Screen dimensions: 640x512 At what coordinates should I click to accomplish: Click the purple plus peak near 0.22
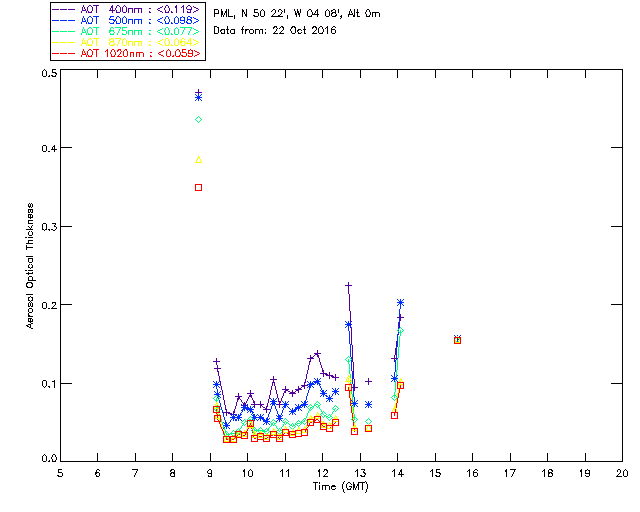click(348, 285)
